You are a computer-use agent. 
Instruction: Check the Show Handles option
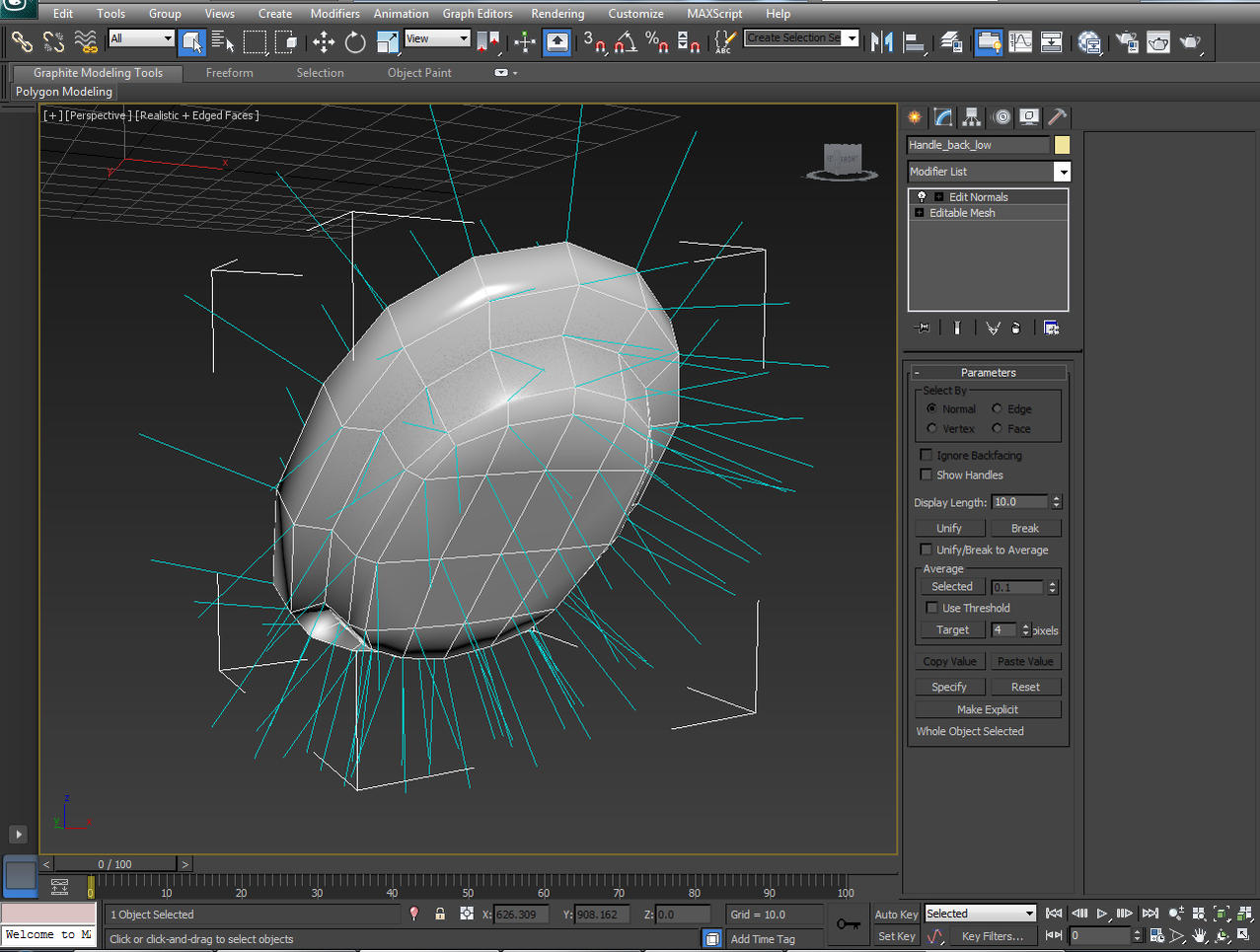coord(926,475)
